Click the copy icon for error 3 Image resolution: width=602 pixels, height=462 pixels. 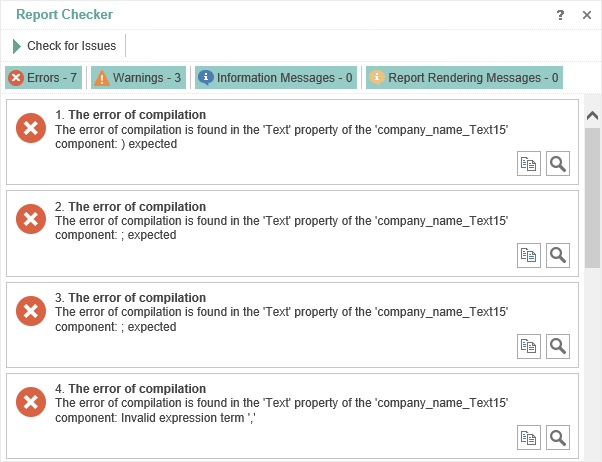point(528,346)
